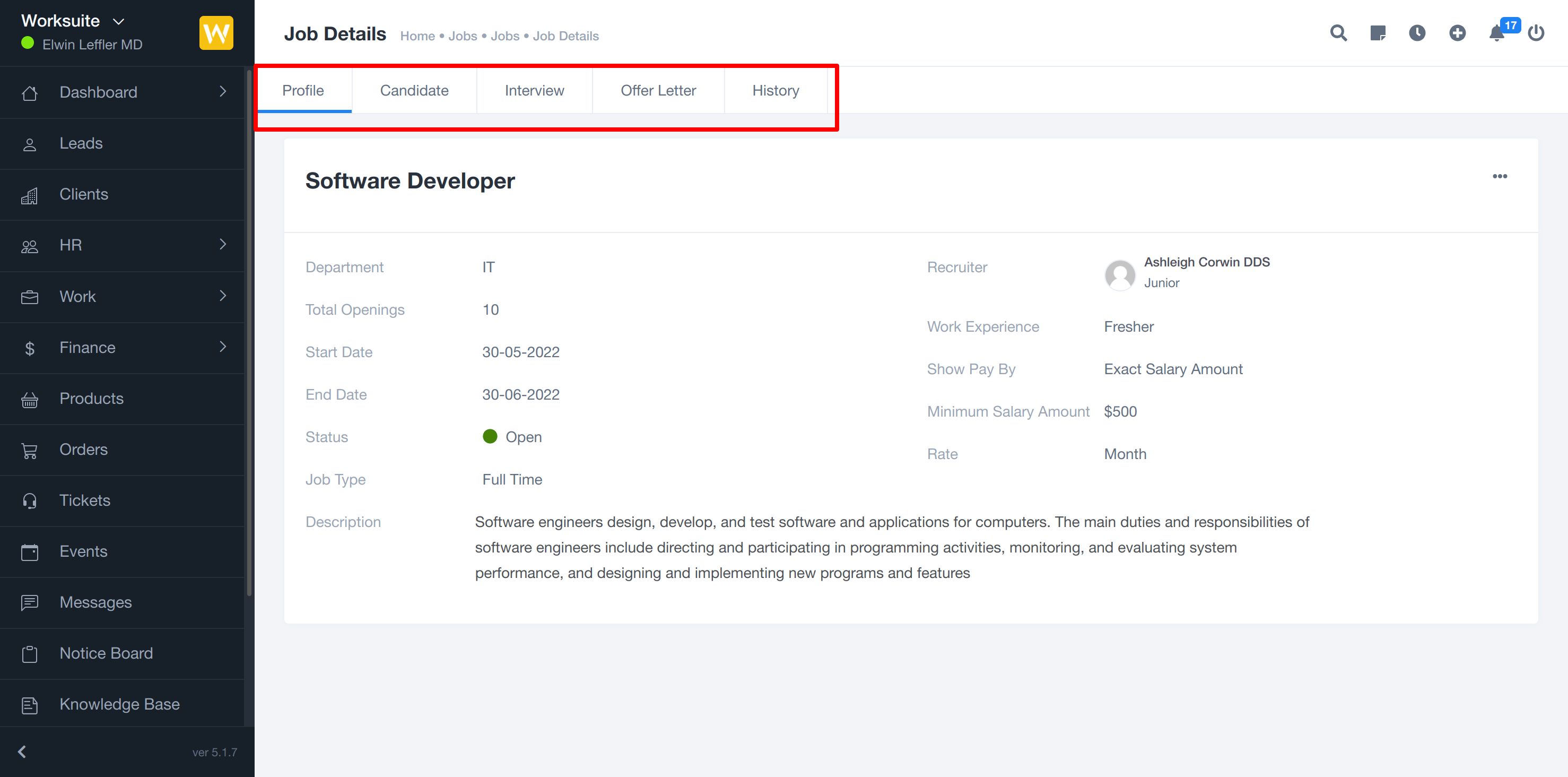Switch to the Offer Letter tab
Image resolution: width=1568 pixels, height=777 pixels.
[658, 91]
